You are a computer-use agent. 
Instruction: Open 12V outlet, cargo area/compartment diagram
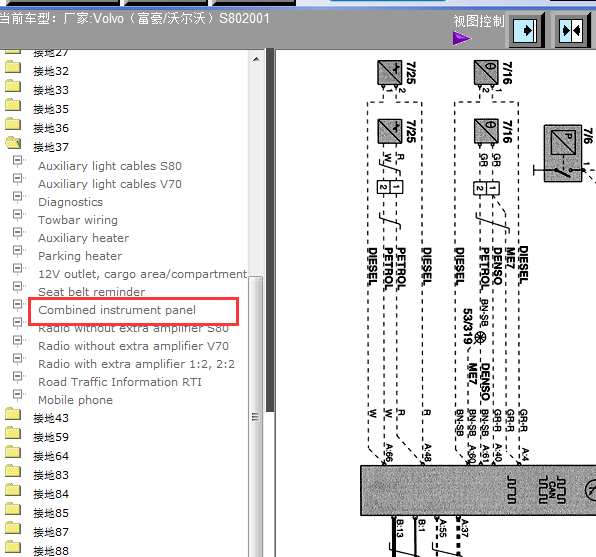pyautogui.click(x=143, y=274)
